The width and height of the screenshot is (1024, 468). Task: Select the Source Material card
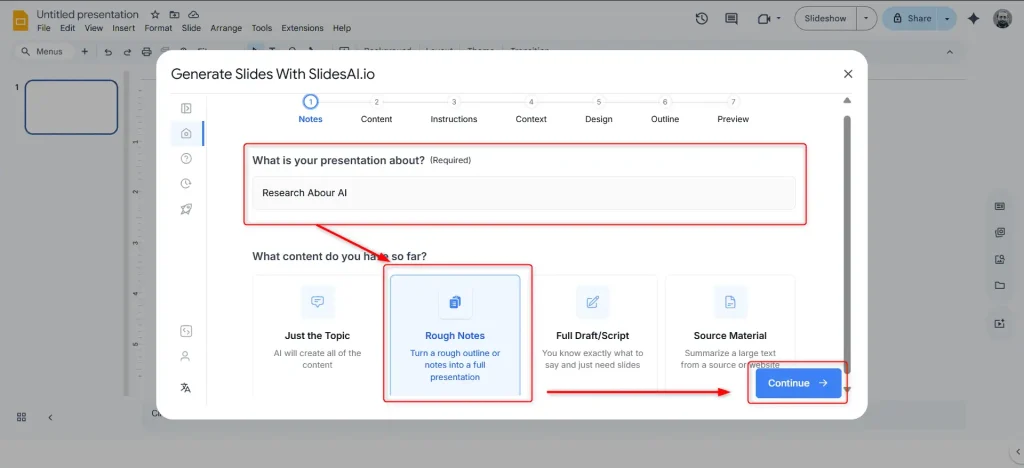tap(730, 335)
